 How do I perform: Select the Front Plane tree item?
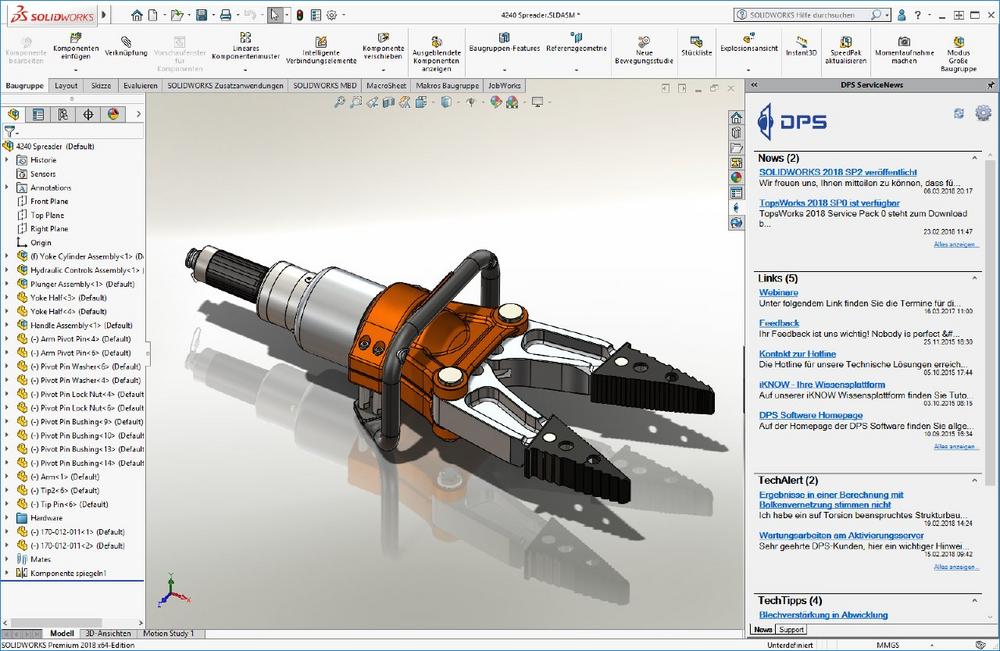point(49,201)
